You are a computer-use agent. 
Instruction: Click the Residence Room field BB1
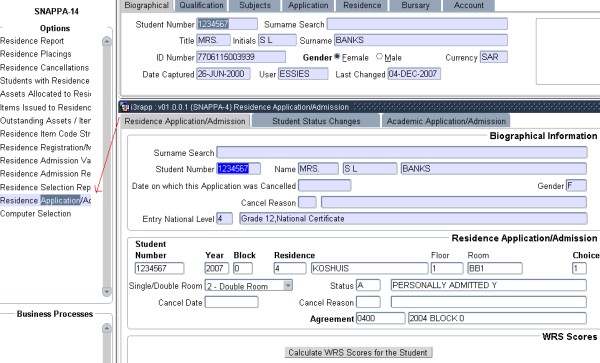pyautogui.click(x=495, y=268)
